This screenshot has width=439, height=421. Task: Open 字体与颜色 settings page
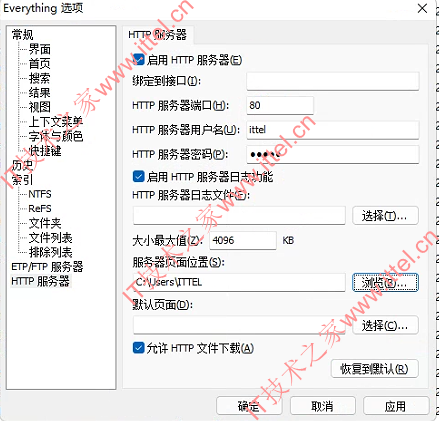point(56,136)
